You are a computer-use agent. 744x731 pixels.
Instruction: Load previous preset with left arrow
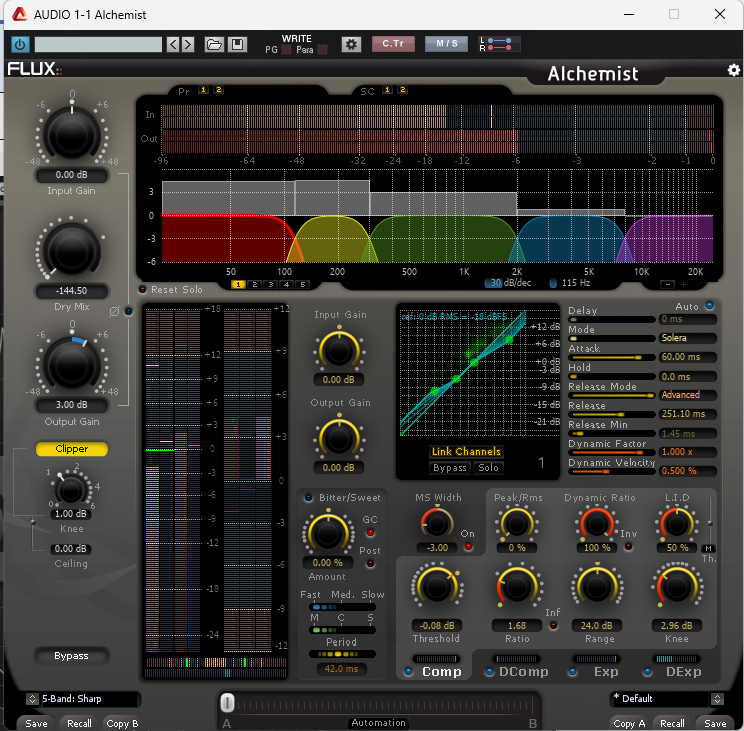[x=173, y=45]
